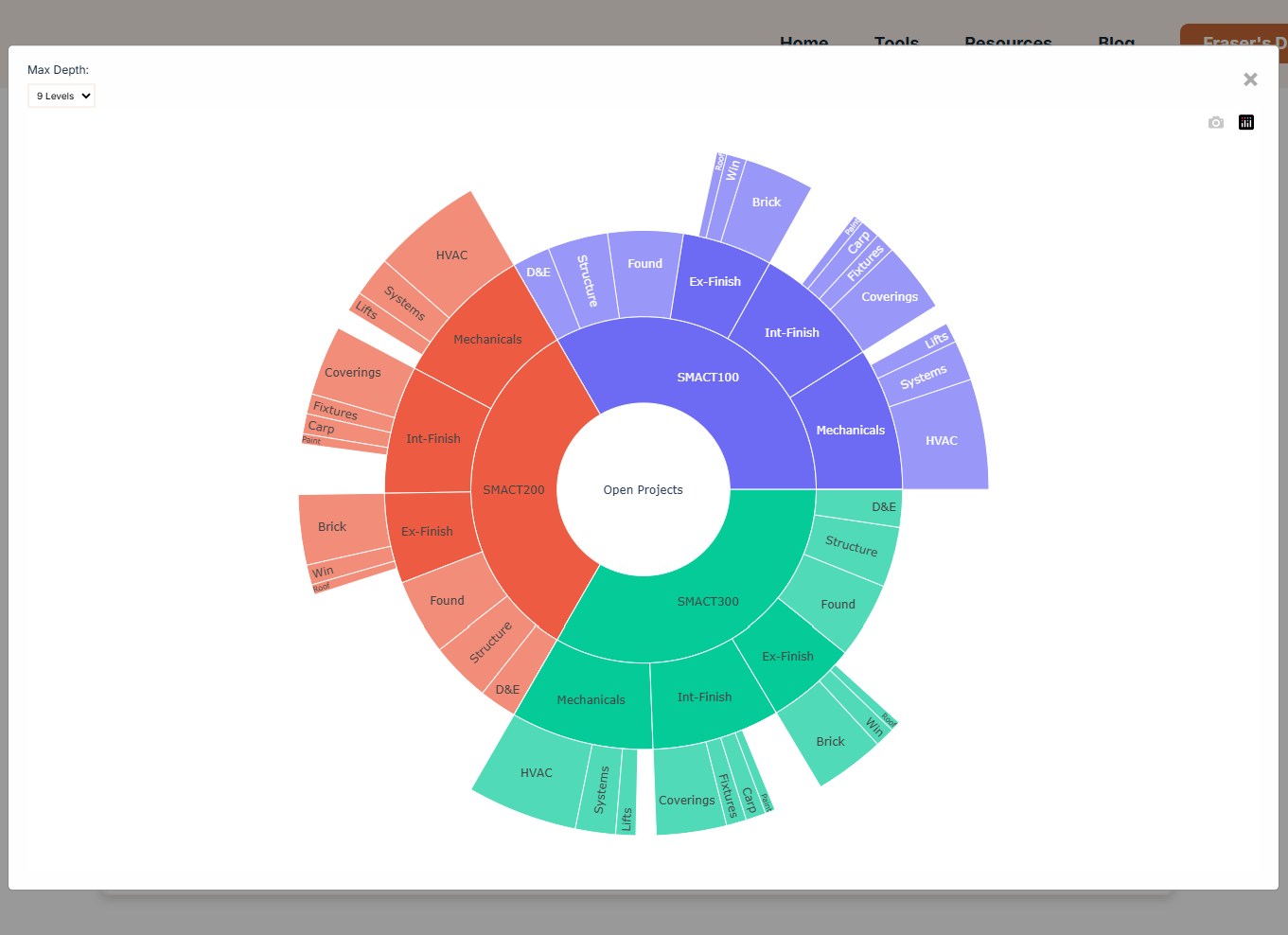
Task: Click the SMACT300 green segment
Action: (707, 601)
